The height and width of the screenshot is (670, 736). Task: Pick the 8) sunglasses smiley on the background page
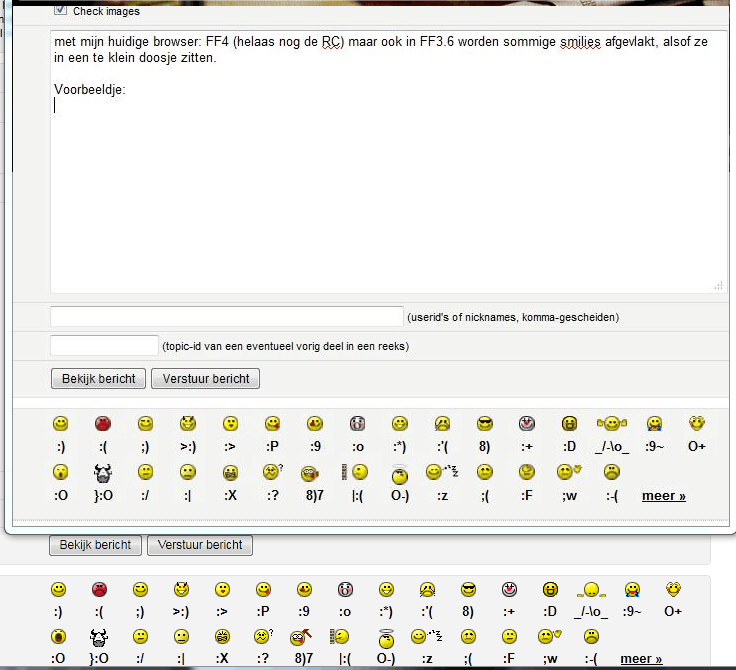click(468, 589)
